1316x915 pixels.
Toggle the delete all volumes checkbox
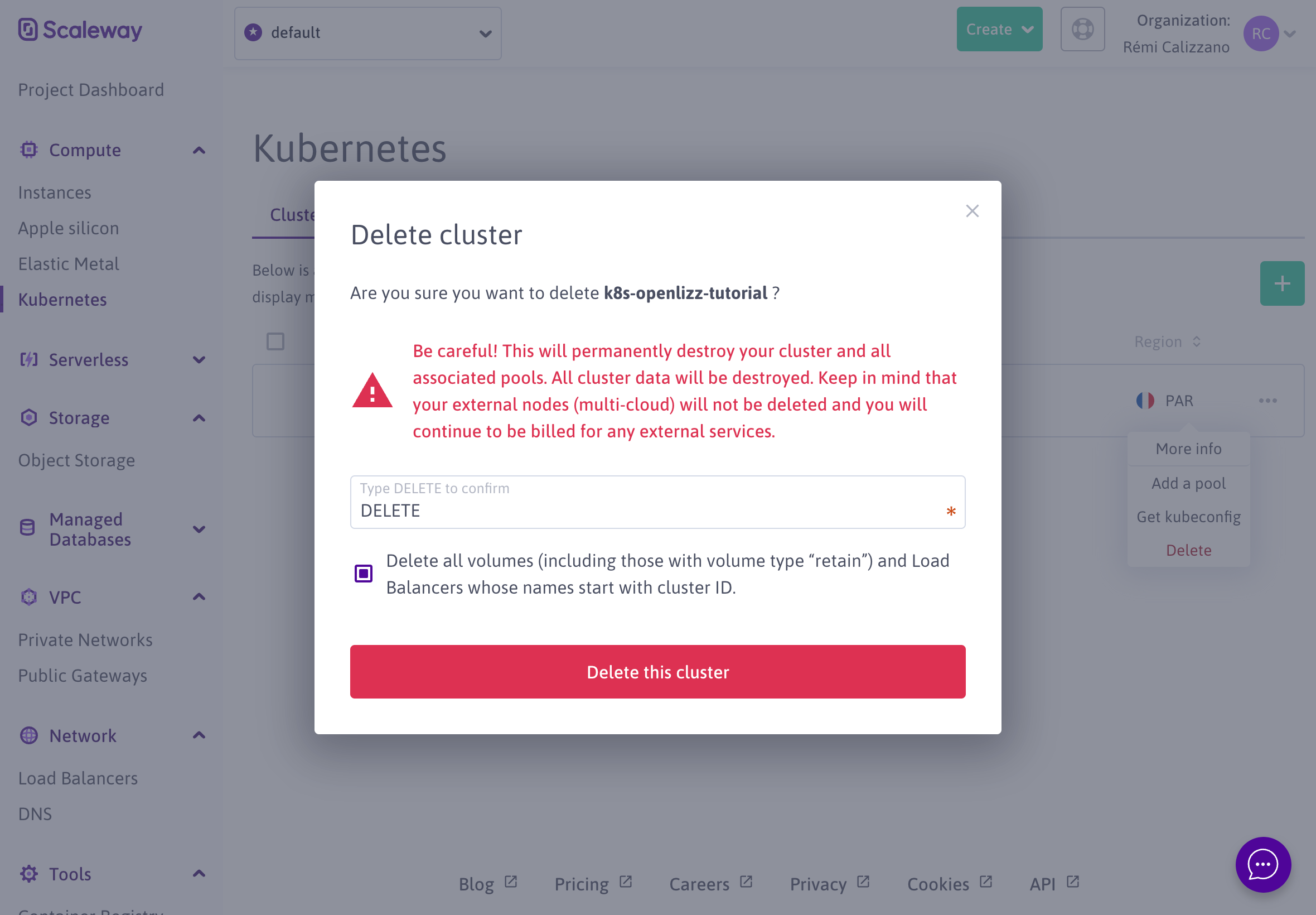[x=363, y=574]
